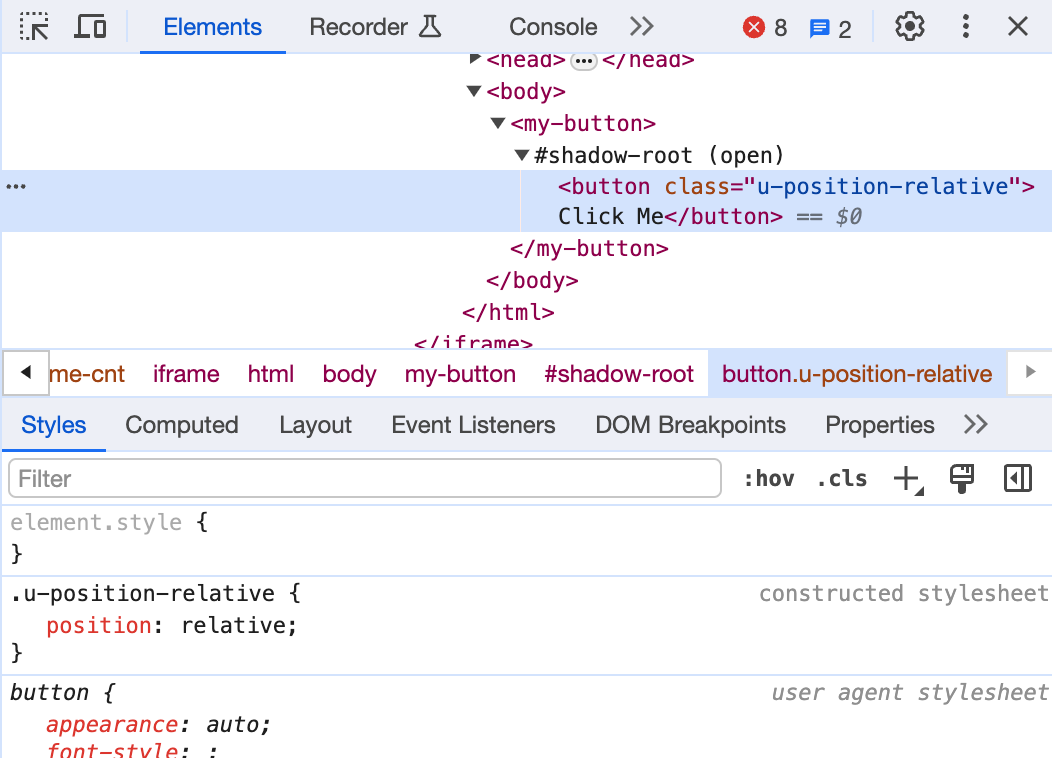Viewport: 1052px width, 758px height.
Task: Add a new style rule with the plus icon
Action: click(905, 478)
